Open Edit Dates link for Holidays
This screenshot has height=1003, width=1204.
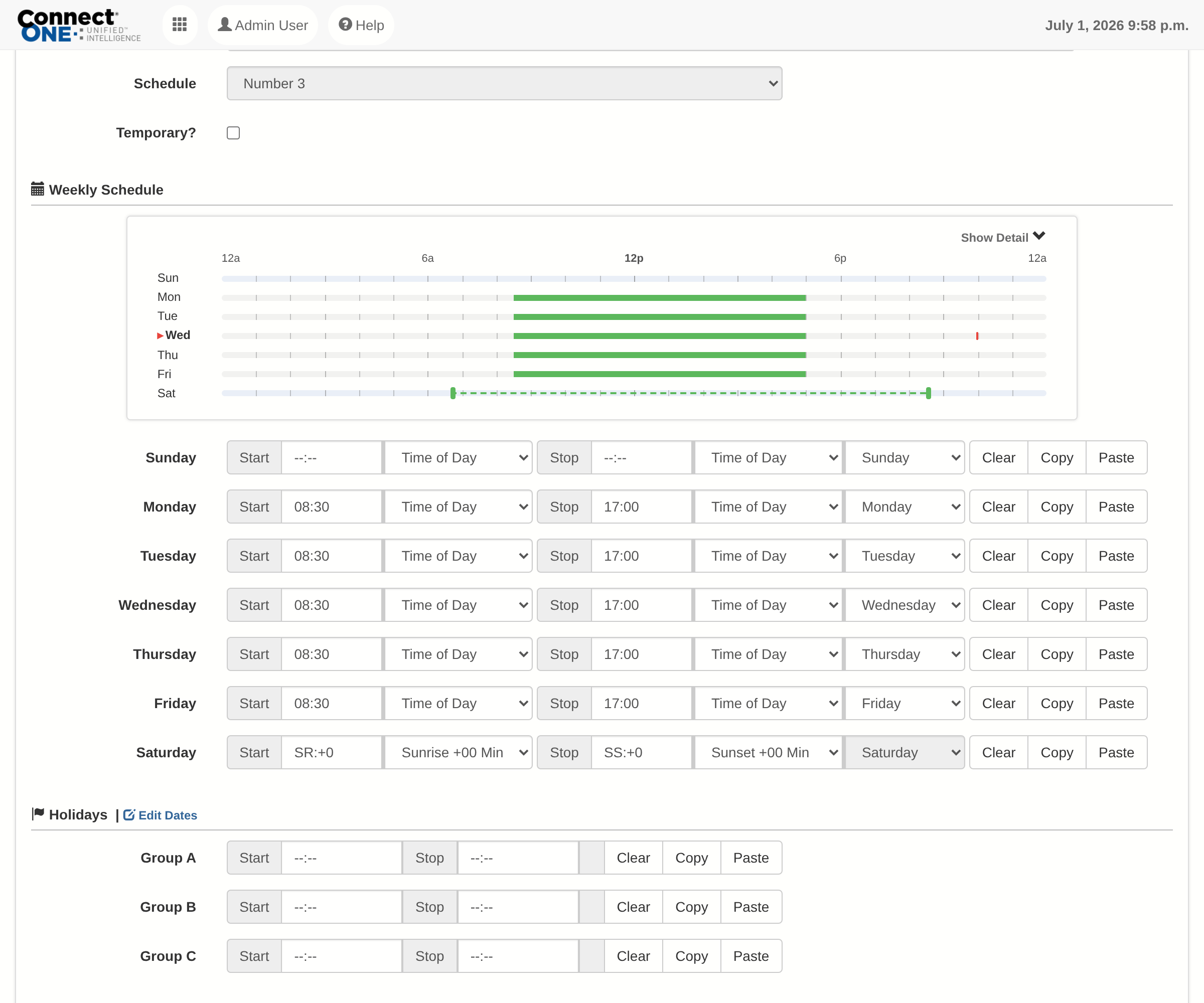tap(160, 815)
